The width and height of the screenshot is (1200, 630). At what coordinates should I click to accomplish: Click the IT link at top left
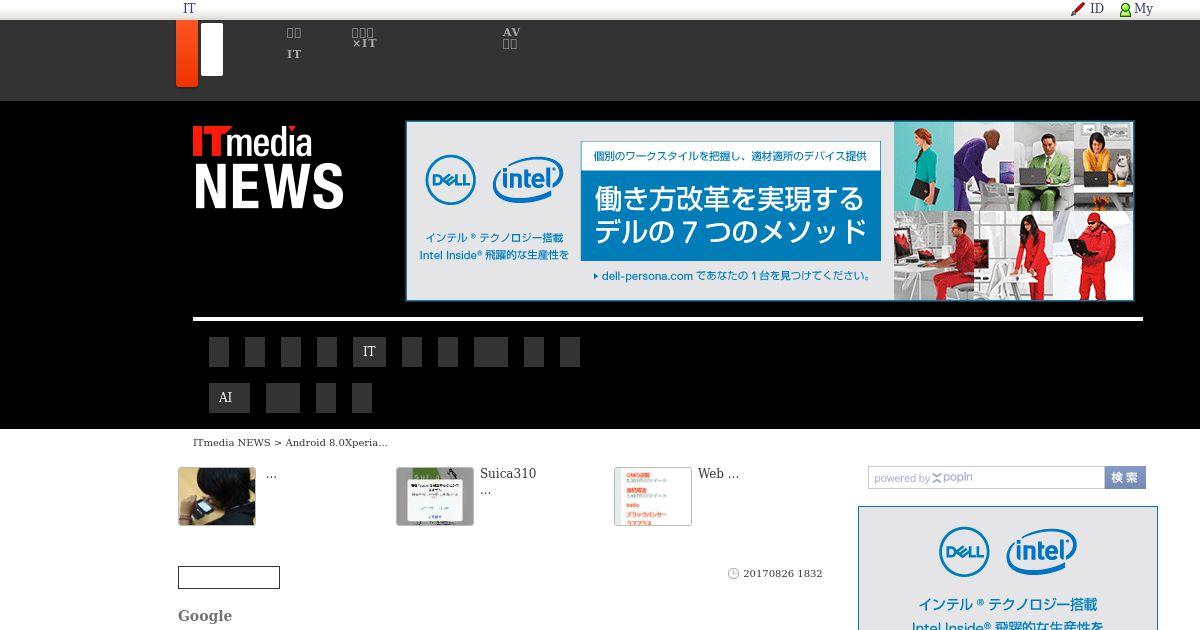coord(189,8)
